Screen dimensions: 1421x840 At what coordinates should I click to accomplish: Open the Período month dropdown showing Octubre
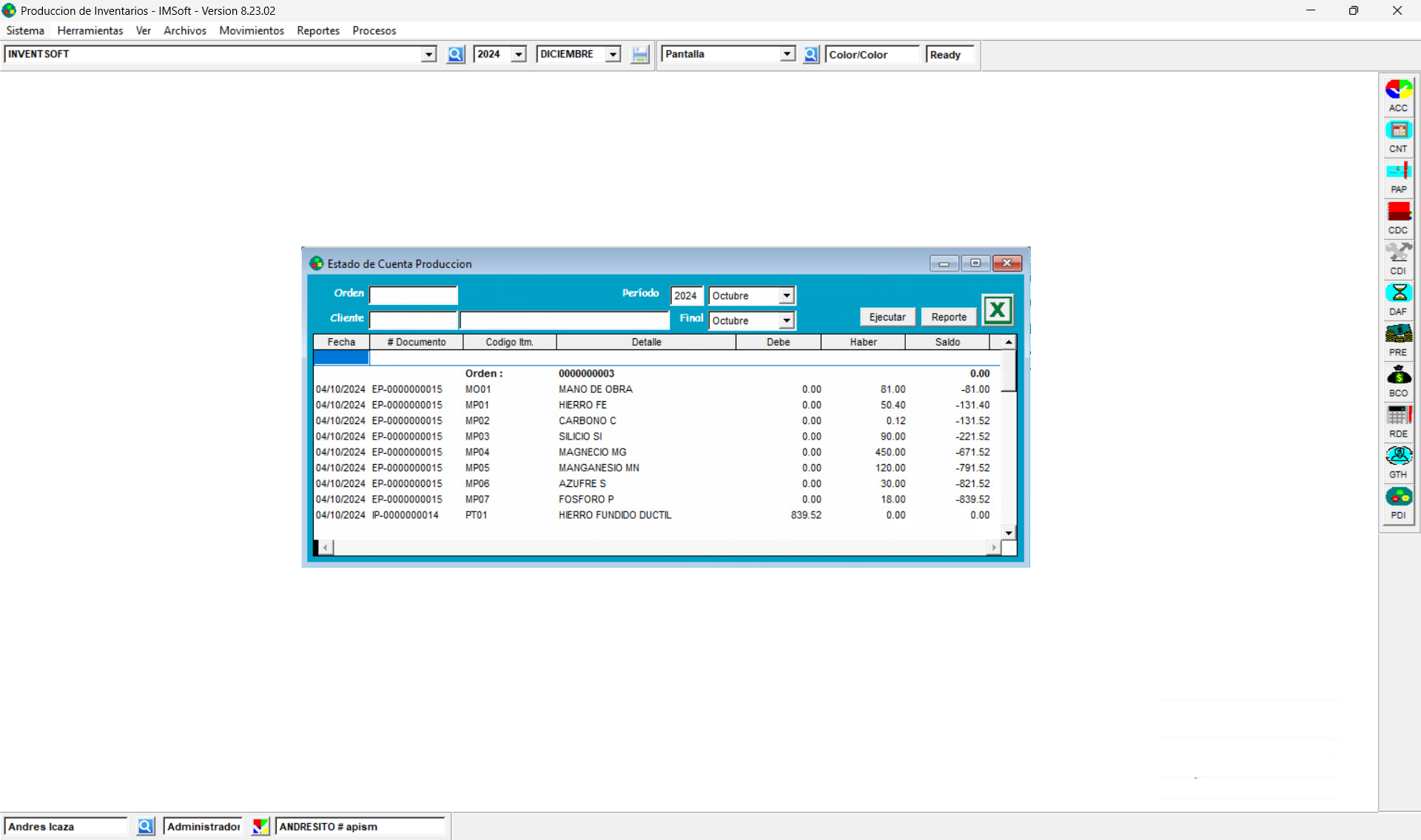point(787,295)
